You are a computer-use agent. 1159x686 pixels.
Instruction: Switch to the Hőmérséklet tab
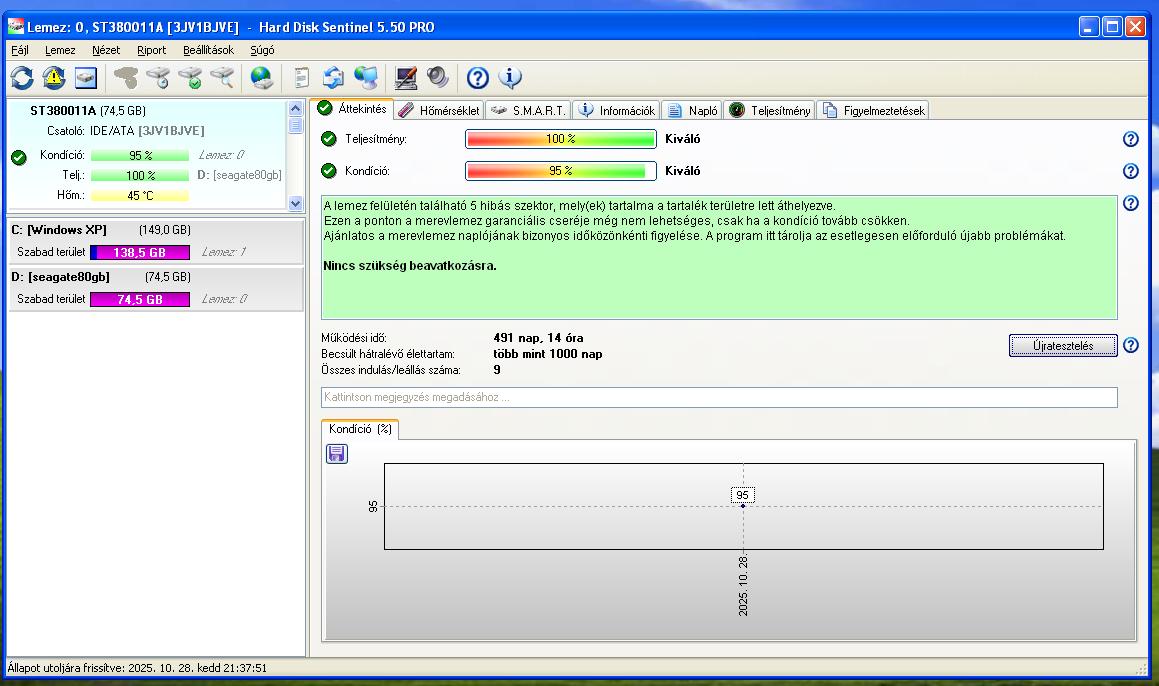(439, 110)
